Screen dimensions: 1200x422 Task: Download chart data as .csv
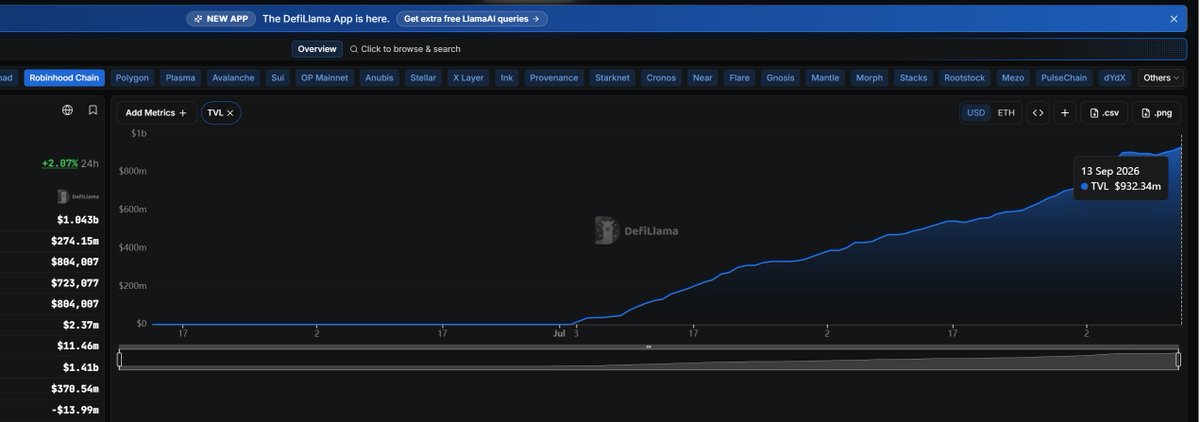(1105, 113)
